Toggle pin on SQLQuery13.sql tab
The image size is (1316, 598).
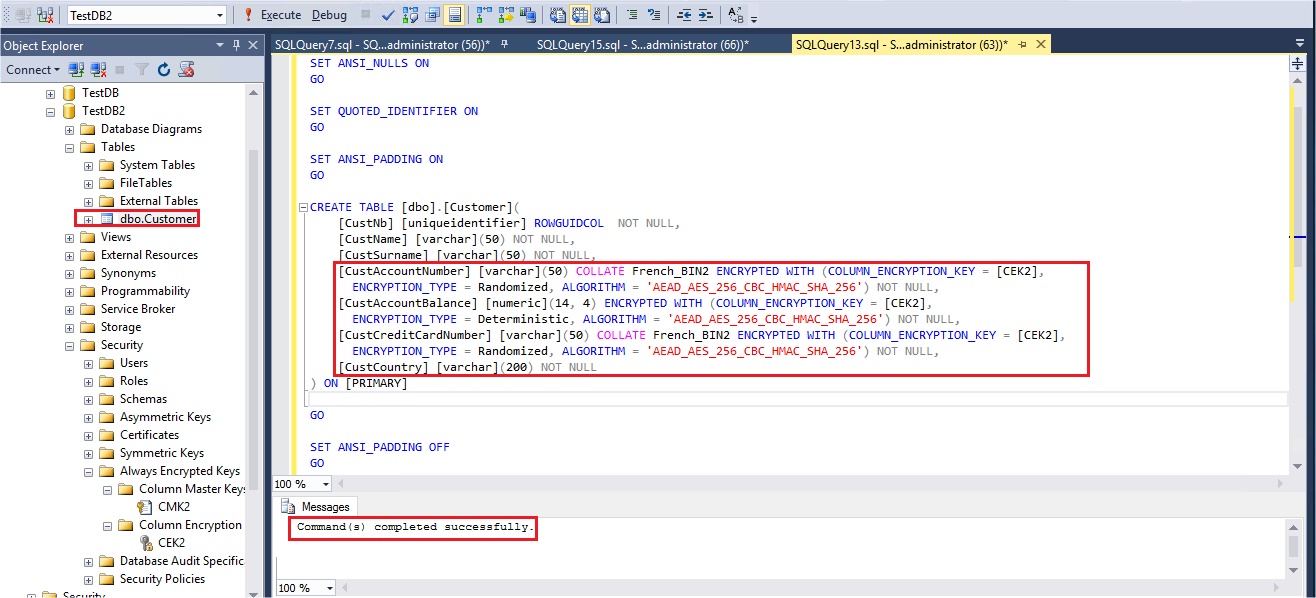[1024, 45]
